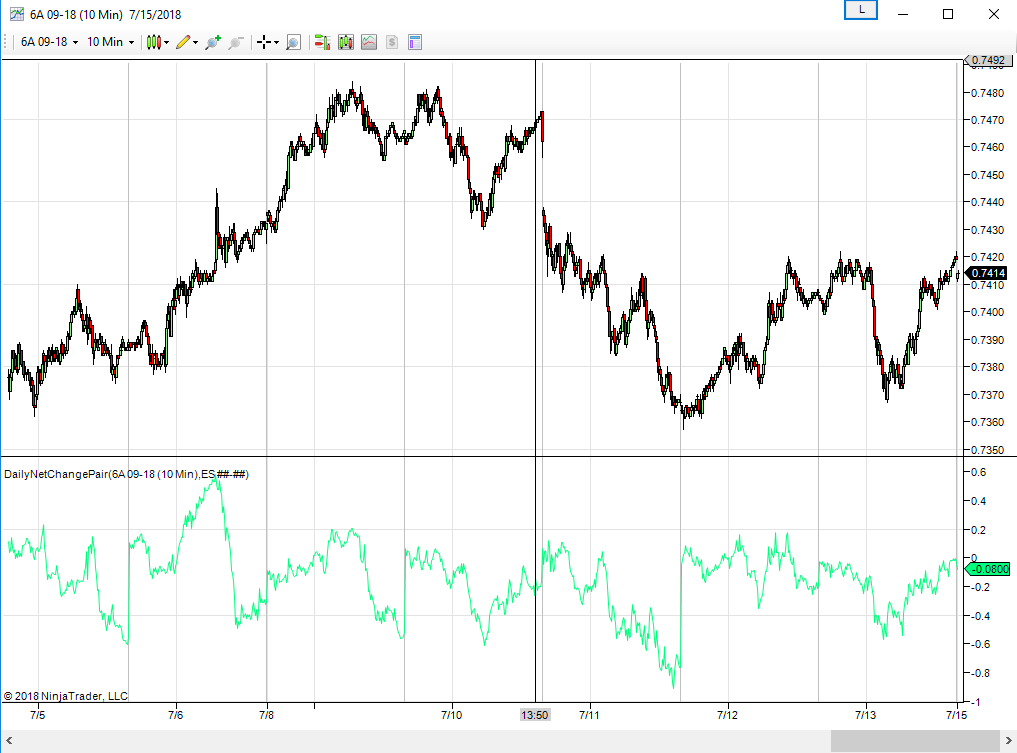Click the grayed Strategies dollar icon
Image resolution: width=1017 pixels, height=753 pixels.
point(392,42)
